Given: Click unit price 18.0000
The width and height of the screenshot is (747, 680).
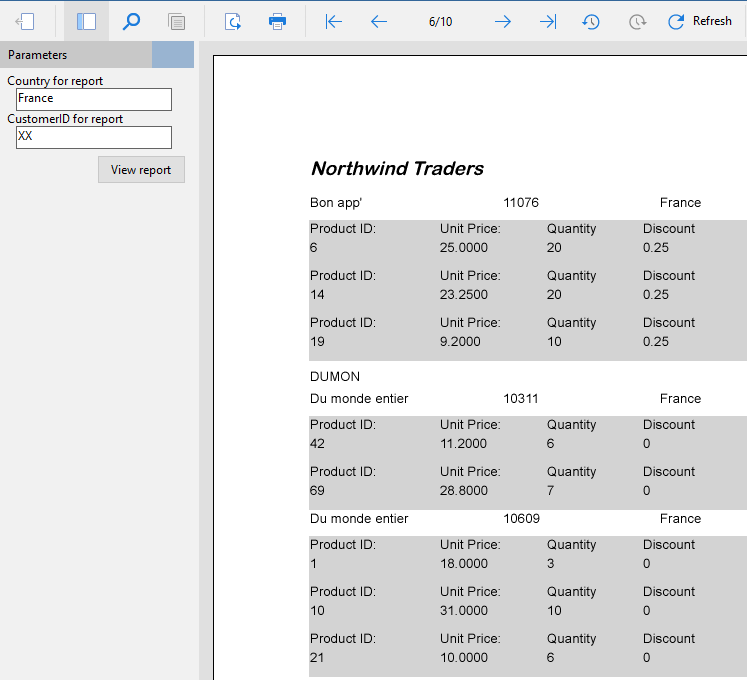Looking at the screenshot, I should click(x=464, y=564).
